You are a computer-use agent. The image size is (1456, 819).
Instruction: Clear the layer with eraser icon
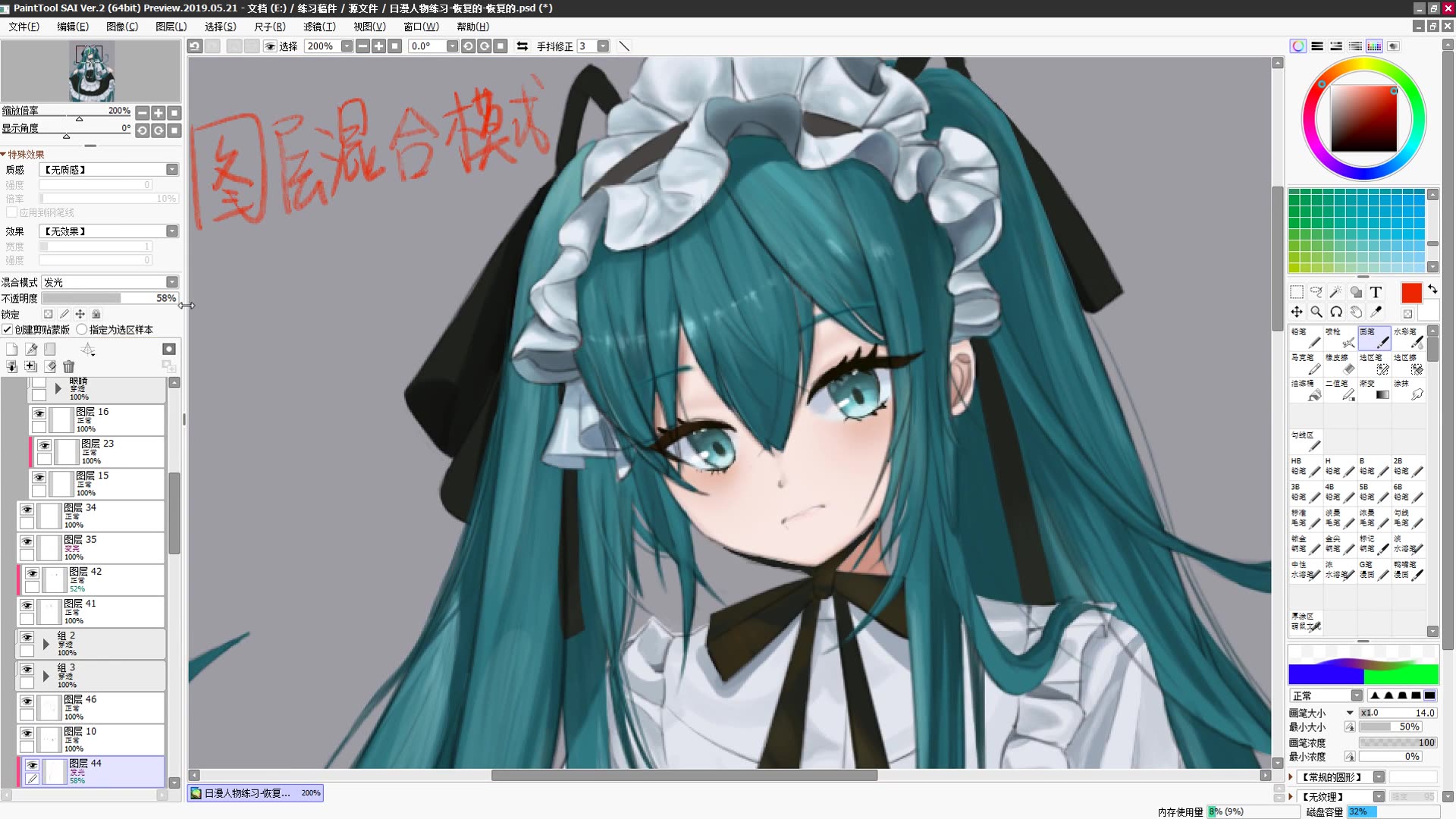50,366
